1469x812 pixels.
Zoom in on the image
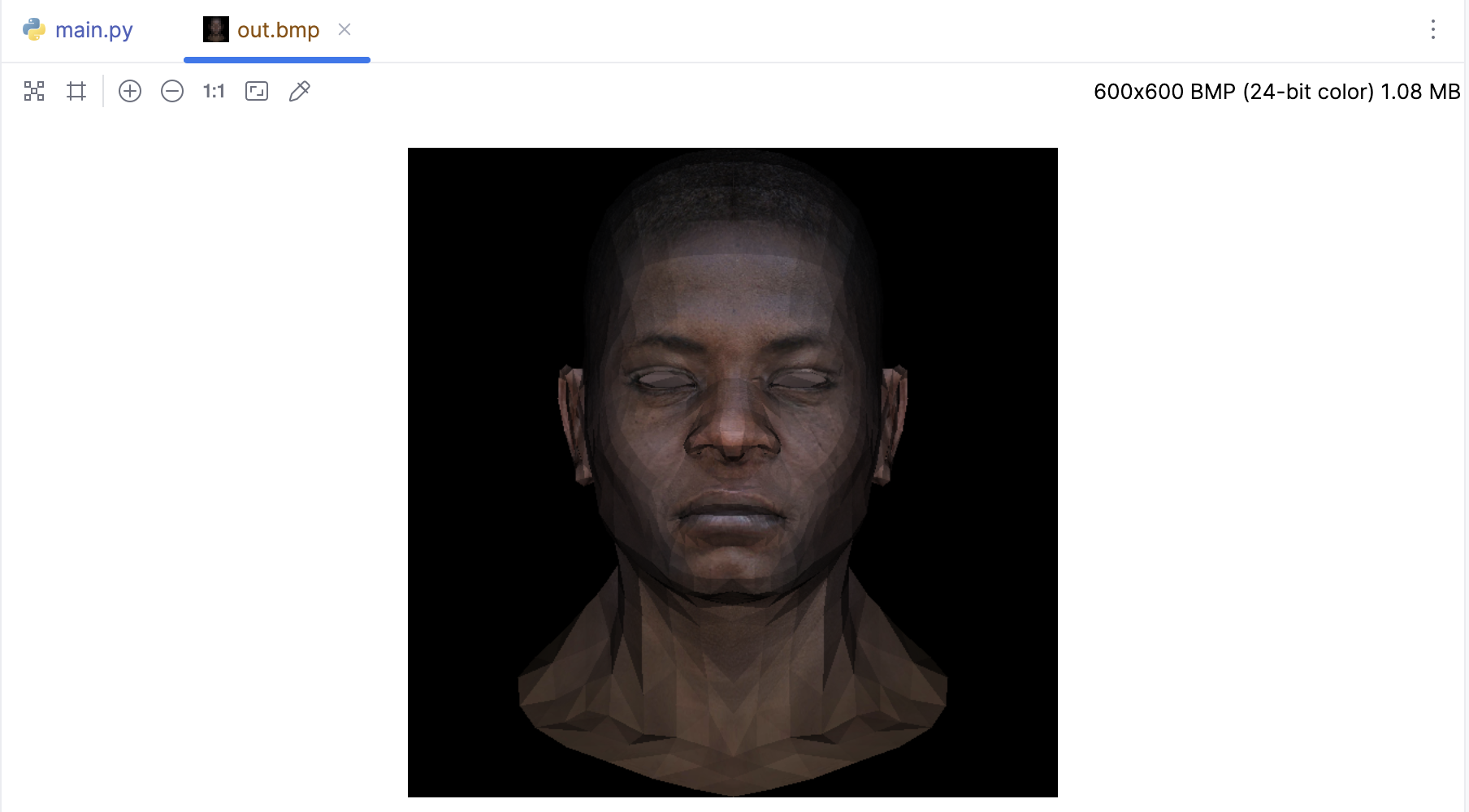tap(130, 91)
